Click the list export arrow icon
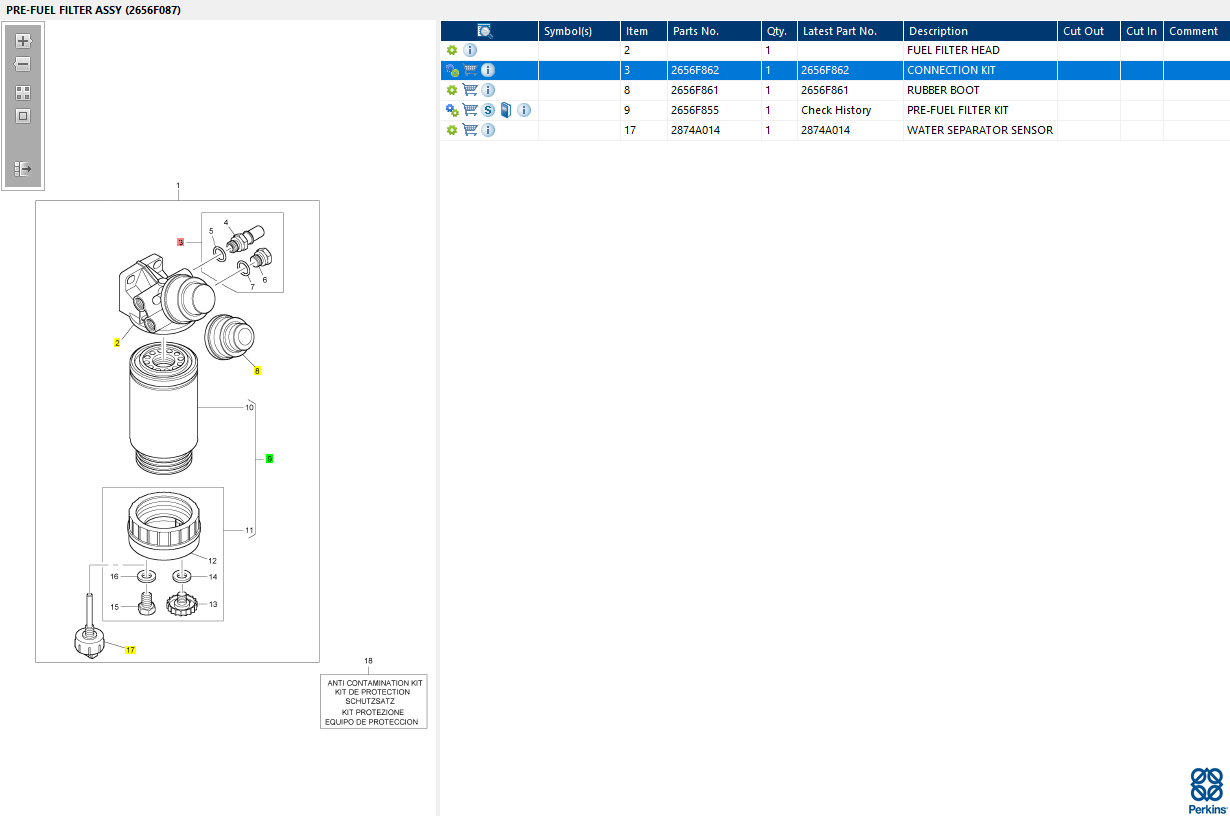 pyautogui.click(x=23, y=169)
